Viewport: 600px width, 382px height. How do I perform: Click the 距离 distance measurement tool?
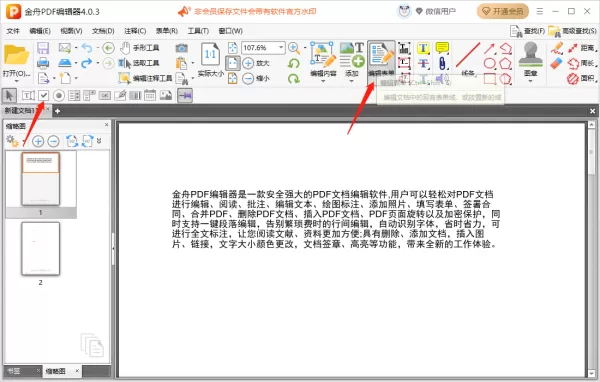click(x=581, y=48)
